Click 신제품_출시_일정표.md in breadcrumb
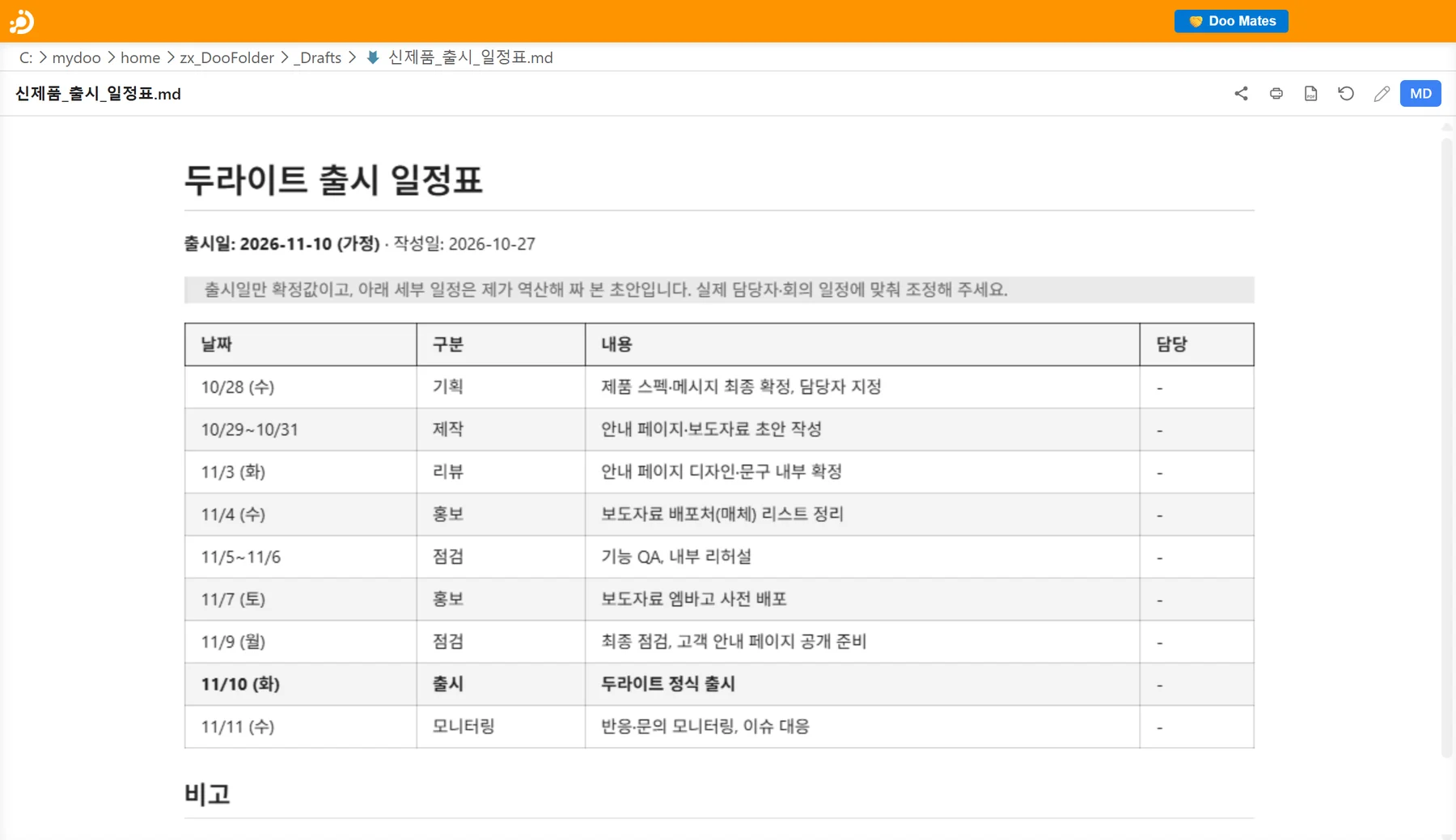Screen dimensions: 1456x840 pyautogui.click(x=470, y=57)
